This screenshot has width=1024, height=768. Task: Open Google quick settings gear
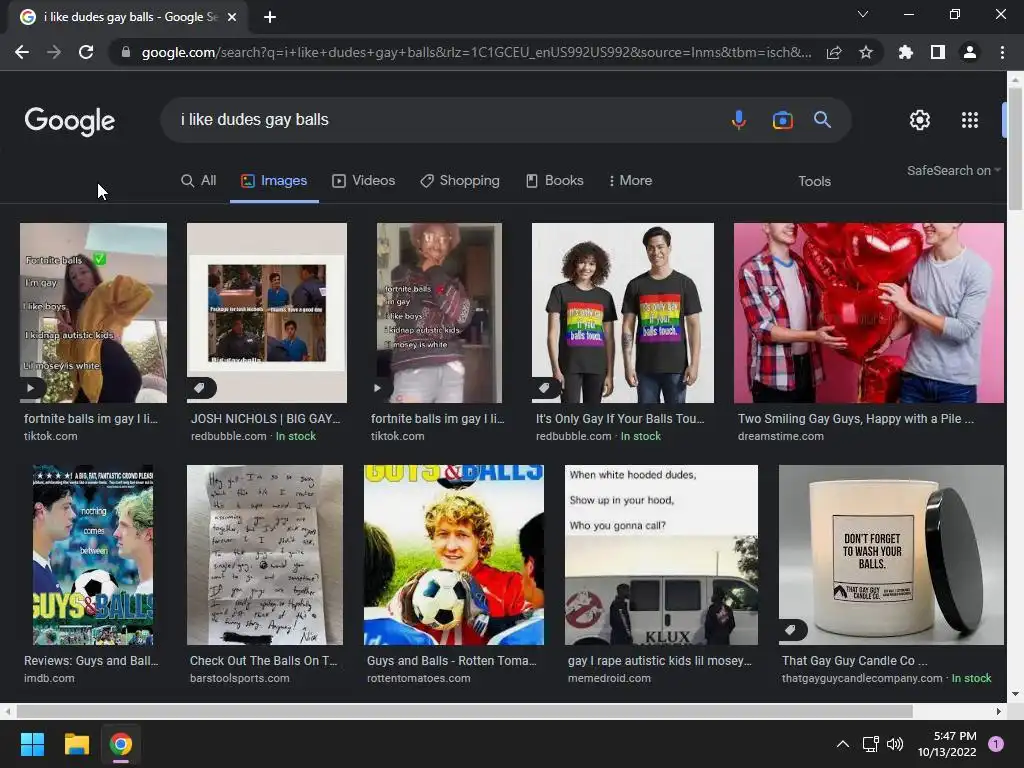[920, 120]
